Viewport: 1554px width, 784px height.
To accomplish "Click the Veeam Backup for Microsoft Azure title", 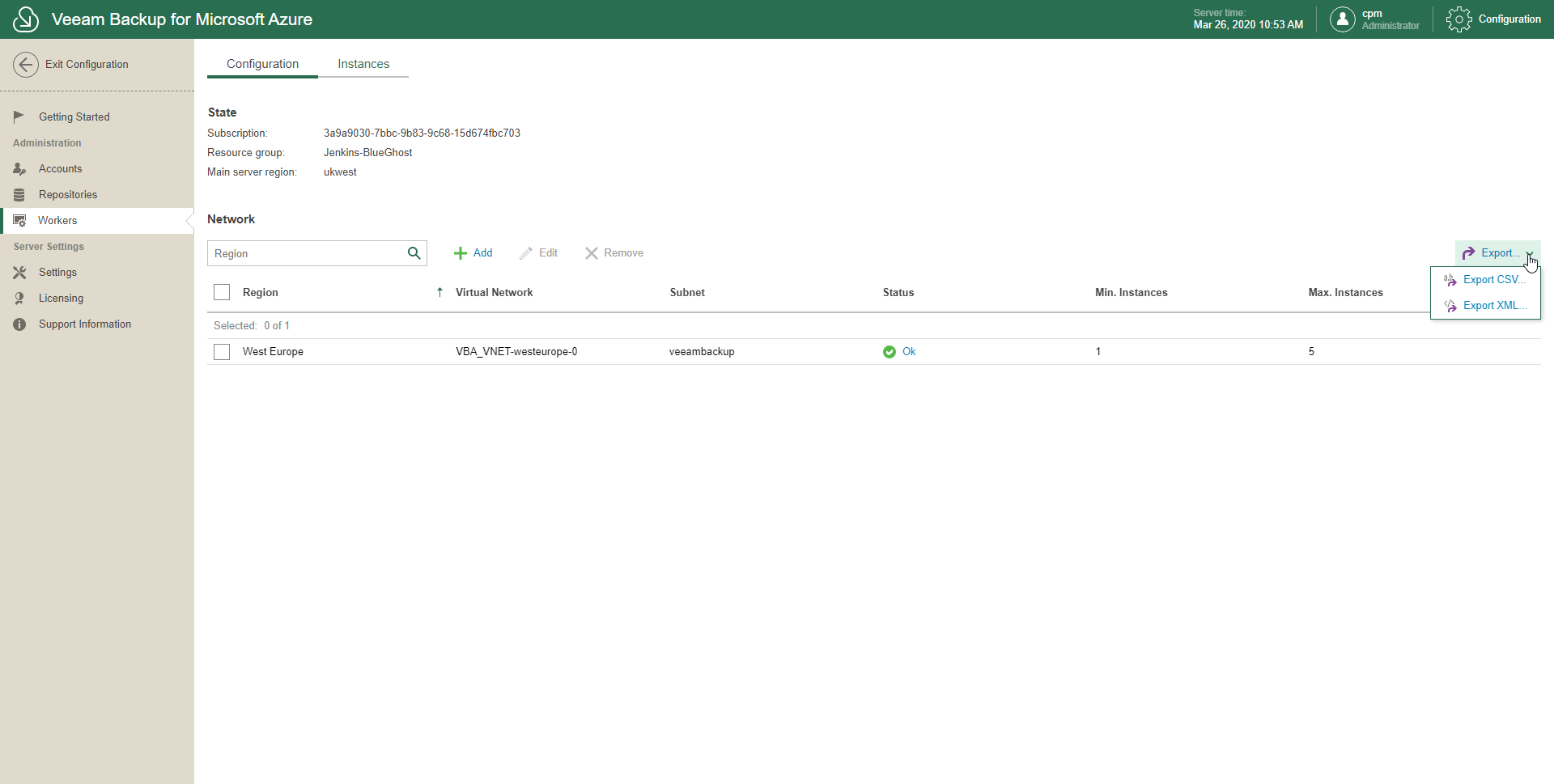I will (182, 19).
